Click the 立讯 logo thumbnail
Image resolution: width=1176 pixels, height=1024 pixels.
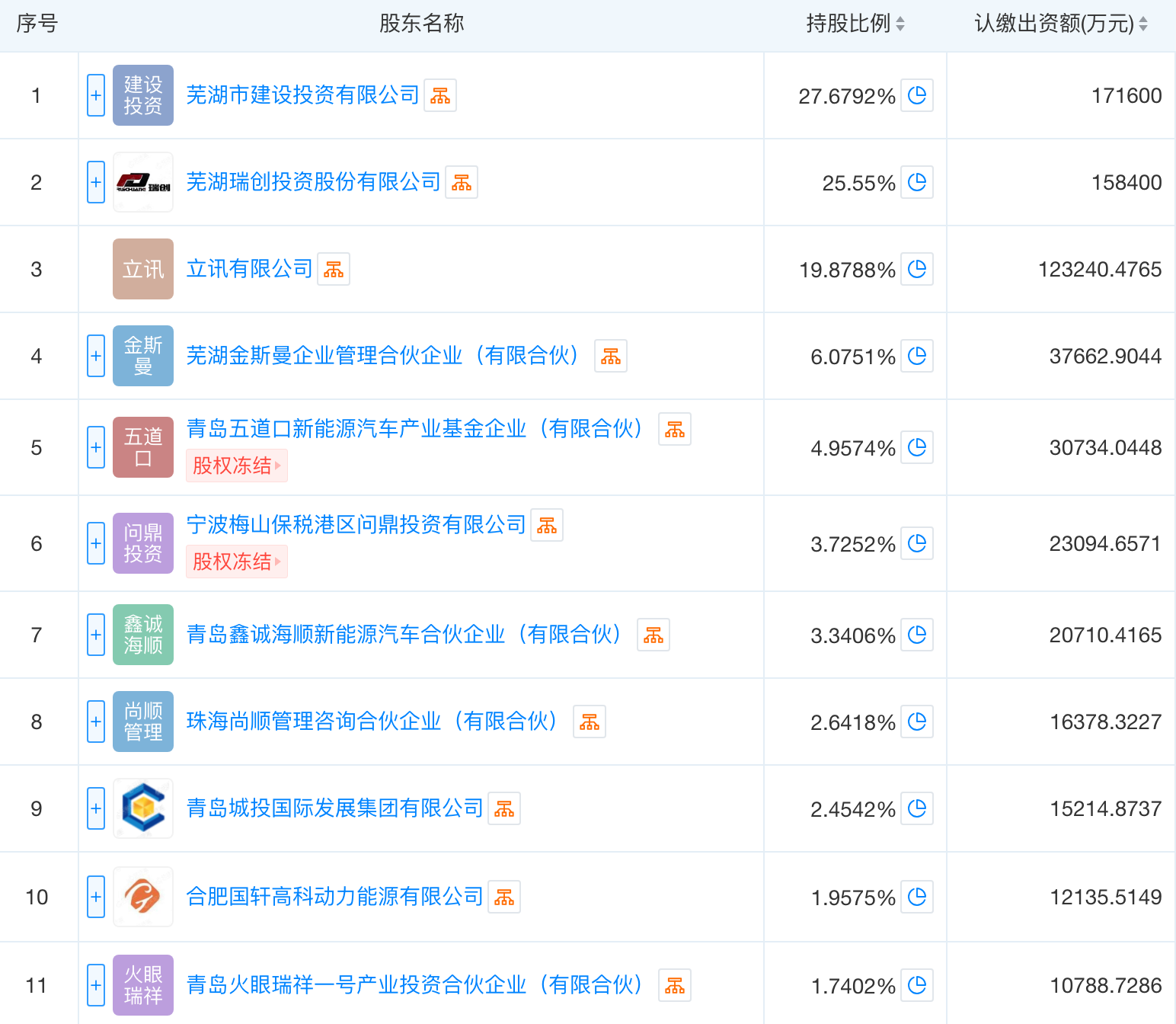[143, 269]
